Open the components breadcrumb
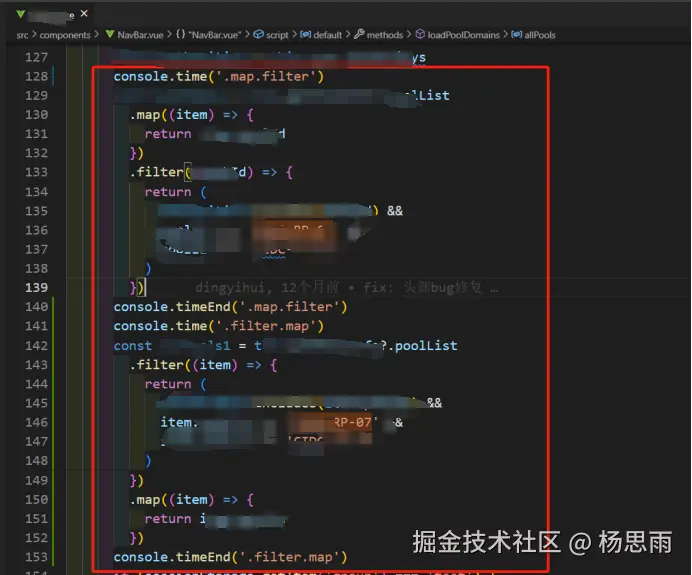The width and height of the screenshot is (692, 575). click(x=65, y=35)
